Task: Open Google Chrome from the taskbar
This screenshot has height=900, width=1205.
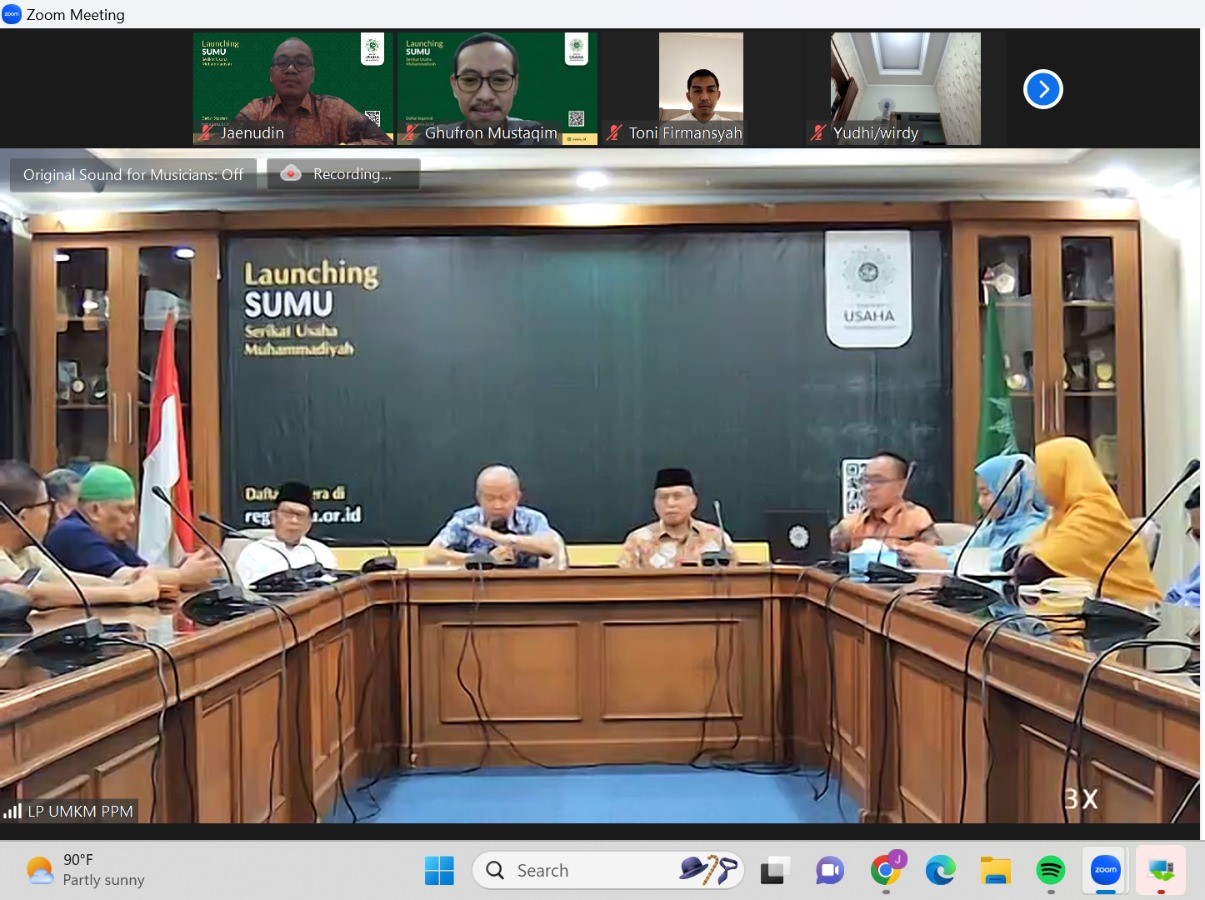Action: [885, 871]
